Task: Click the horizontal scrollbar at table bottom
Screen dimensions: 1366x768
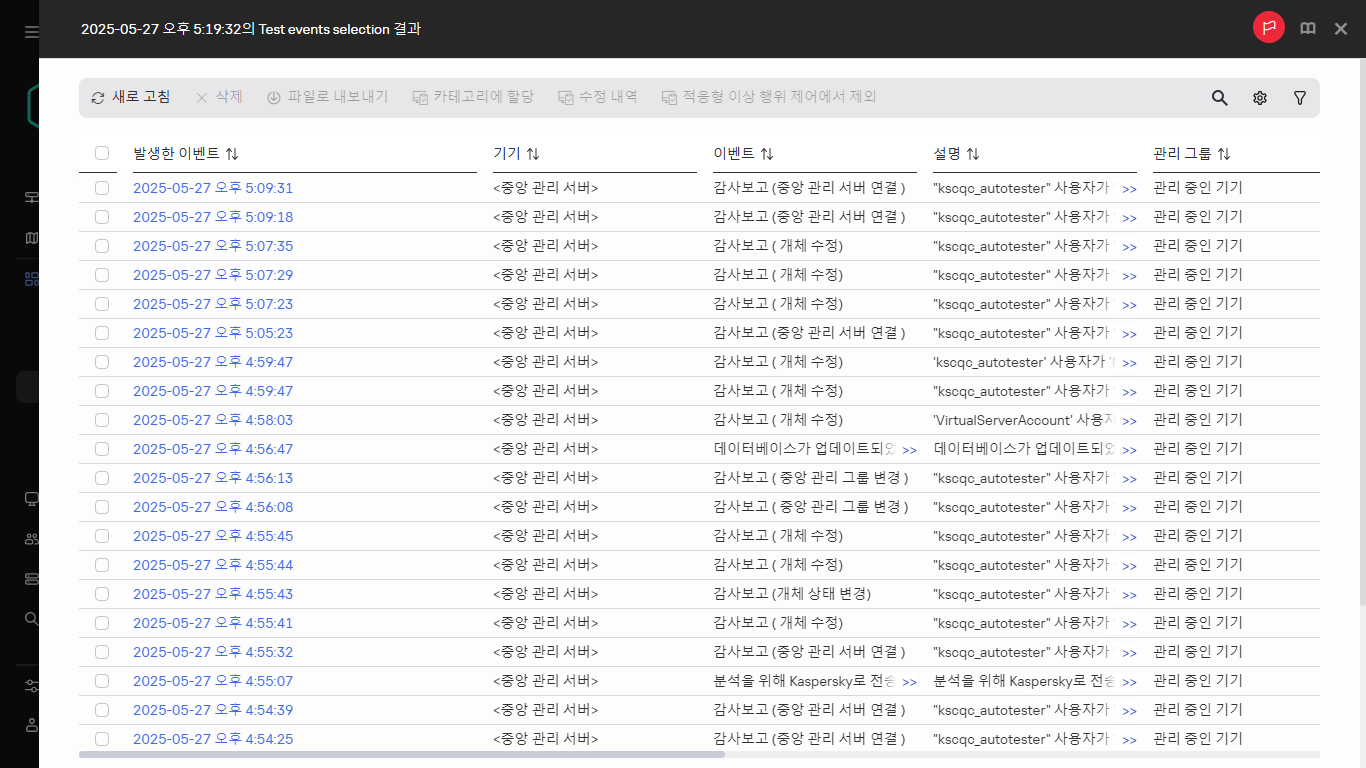Action: 401,754
